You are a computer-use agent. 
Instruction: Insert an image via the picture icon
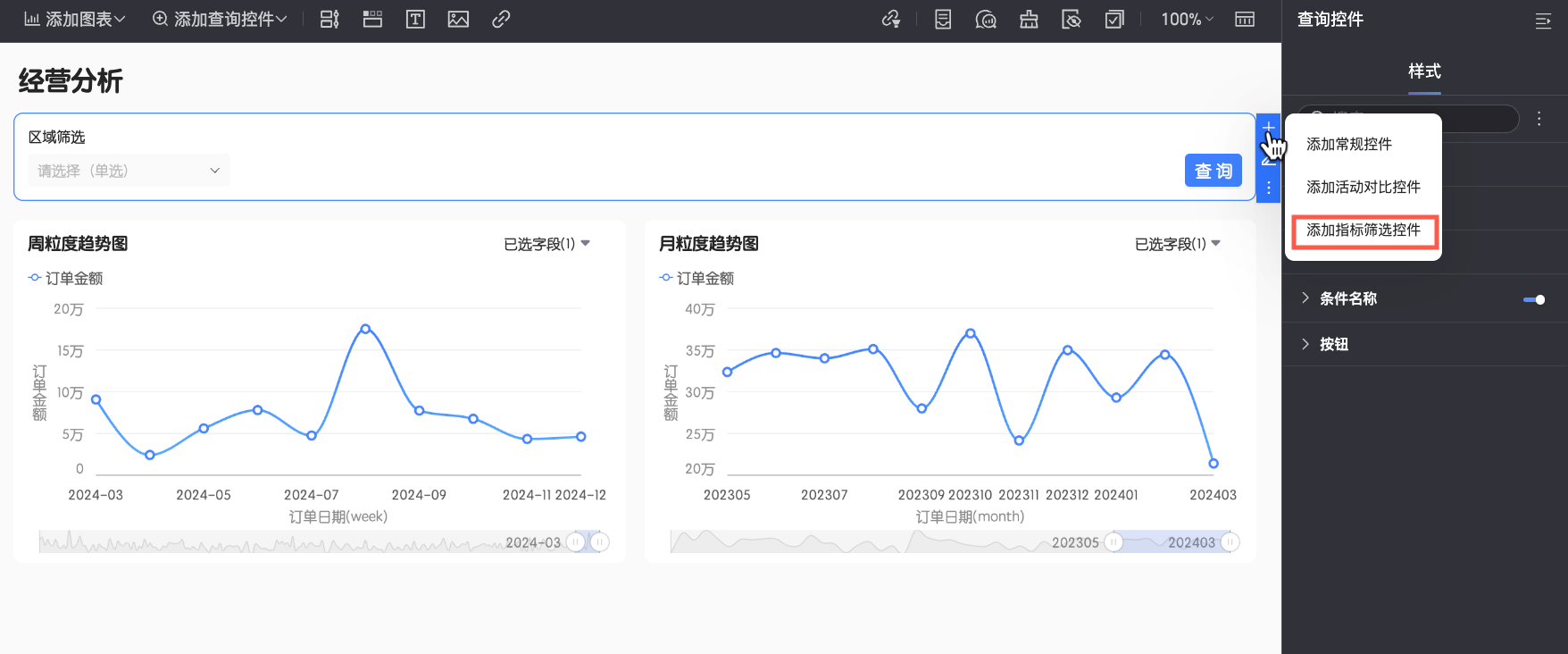point(458,20)
